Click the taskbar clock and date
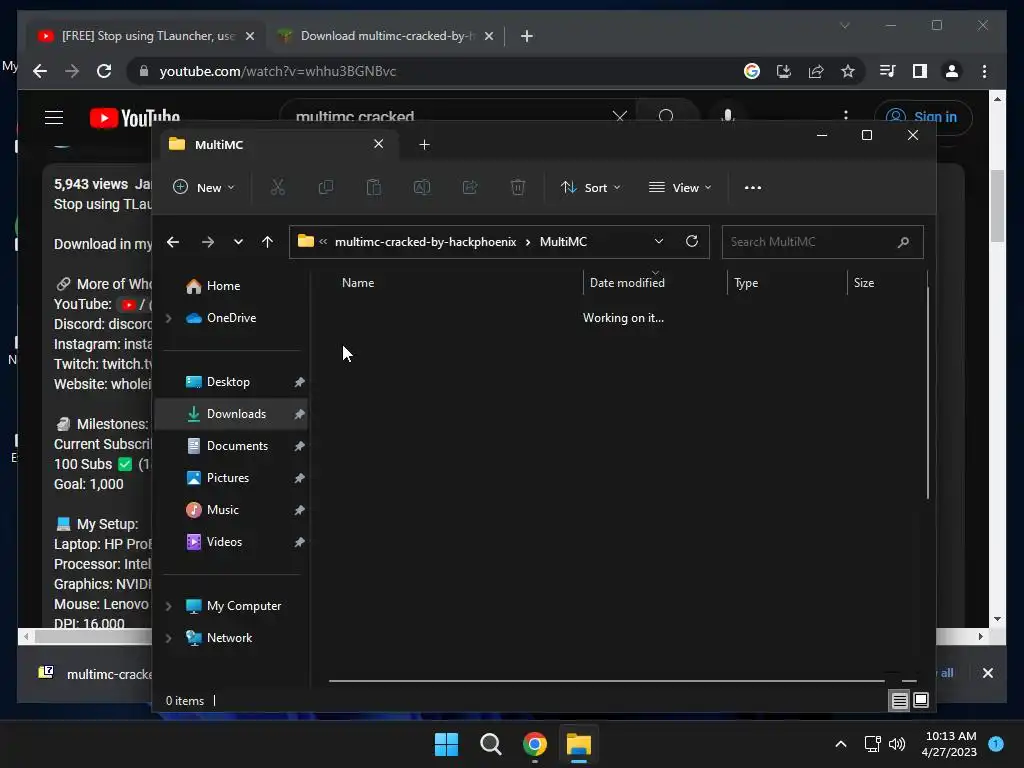Screen dimensions: 1024x768 950,744
